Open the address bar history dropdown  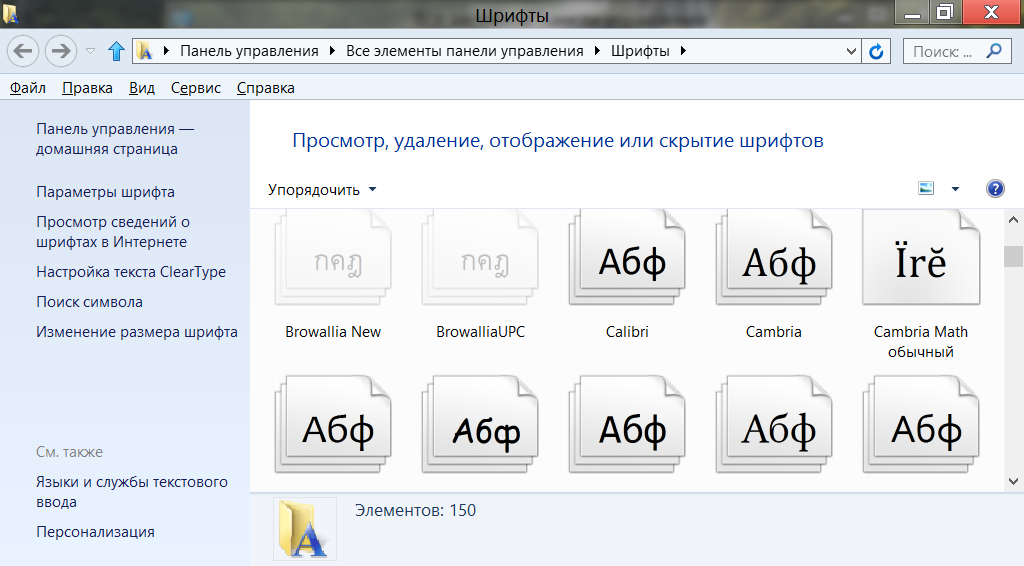click(x=851, y=51)
